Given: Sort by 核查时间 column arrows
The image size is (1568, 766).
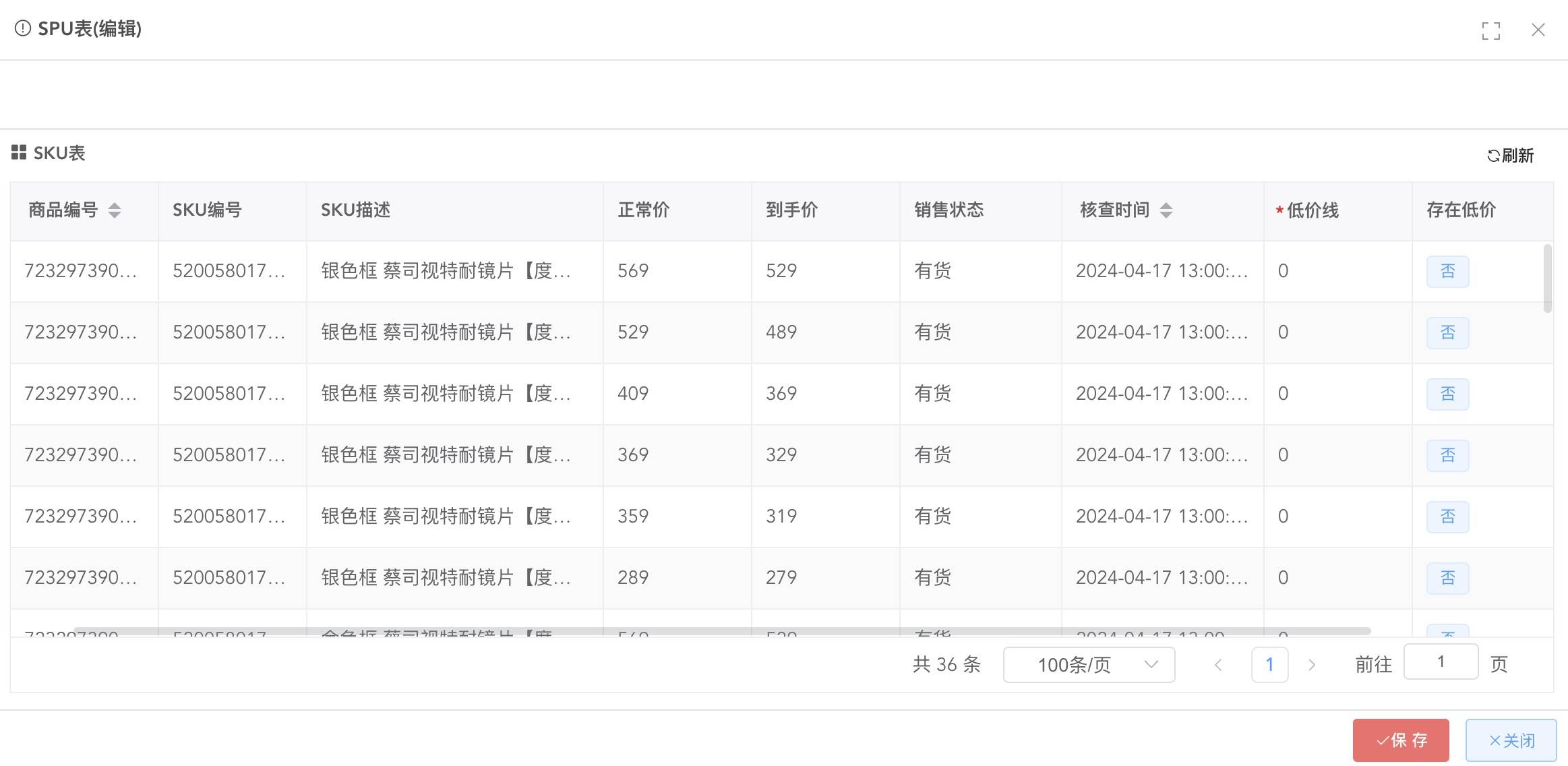Looking at the screenshot, I should pos(1166,210).
